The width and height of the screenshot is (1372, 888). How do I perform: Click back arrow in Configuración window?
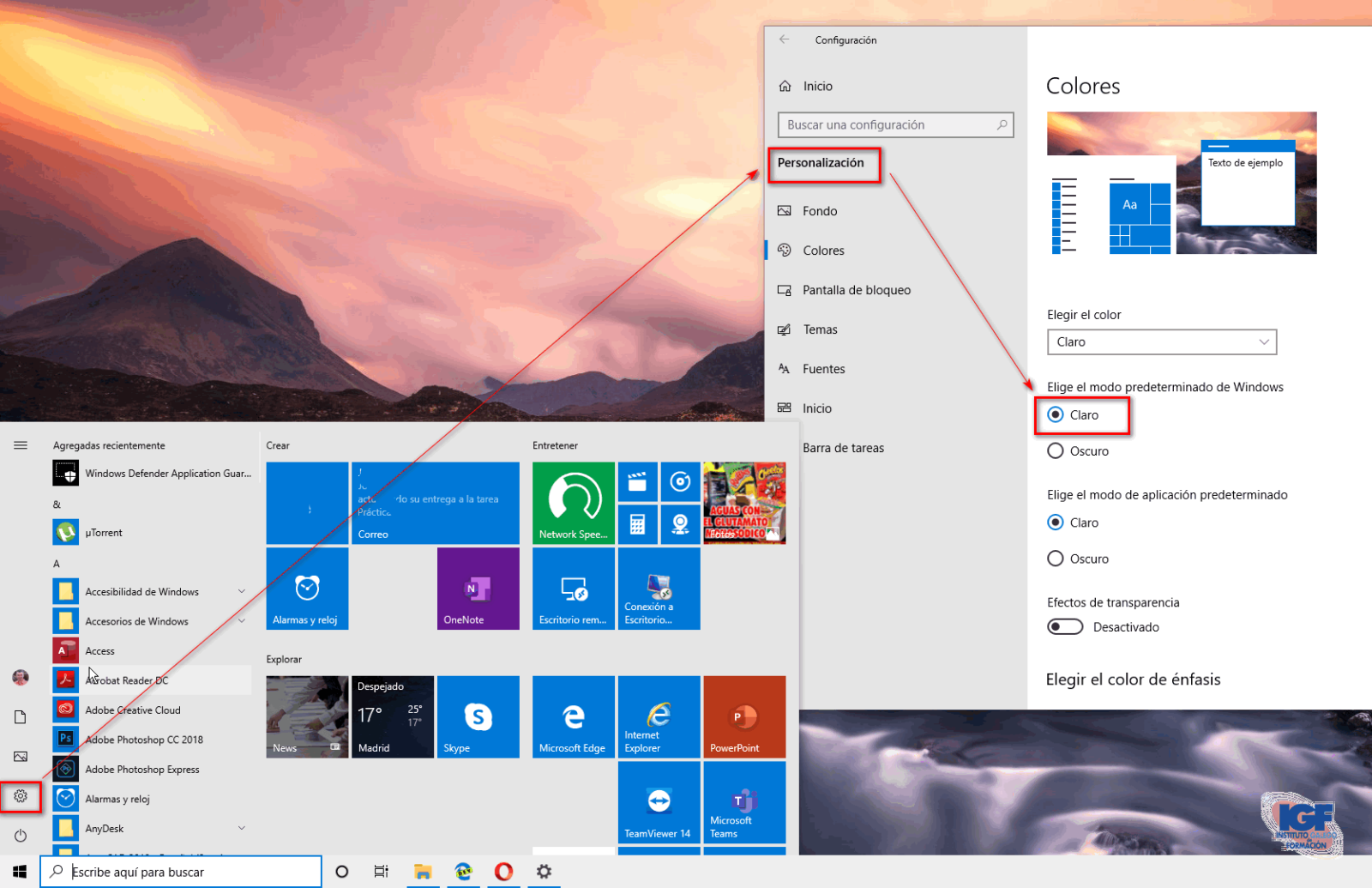784,39
